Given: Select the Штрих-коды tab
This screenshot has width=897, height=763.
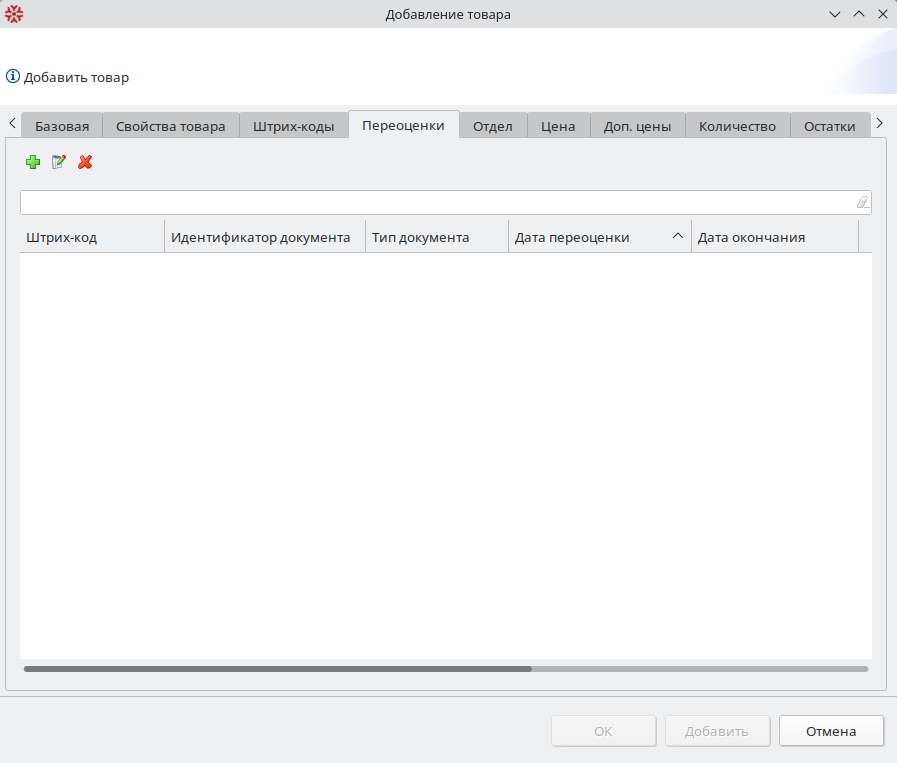Looking at the screenshot, I should coord(294,126).
